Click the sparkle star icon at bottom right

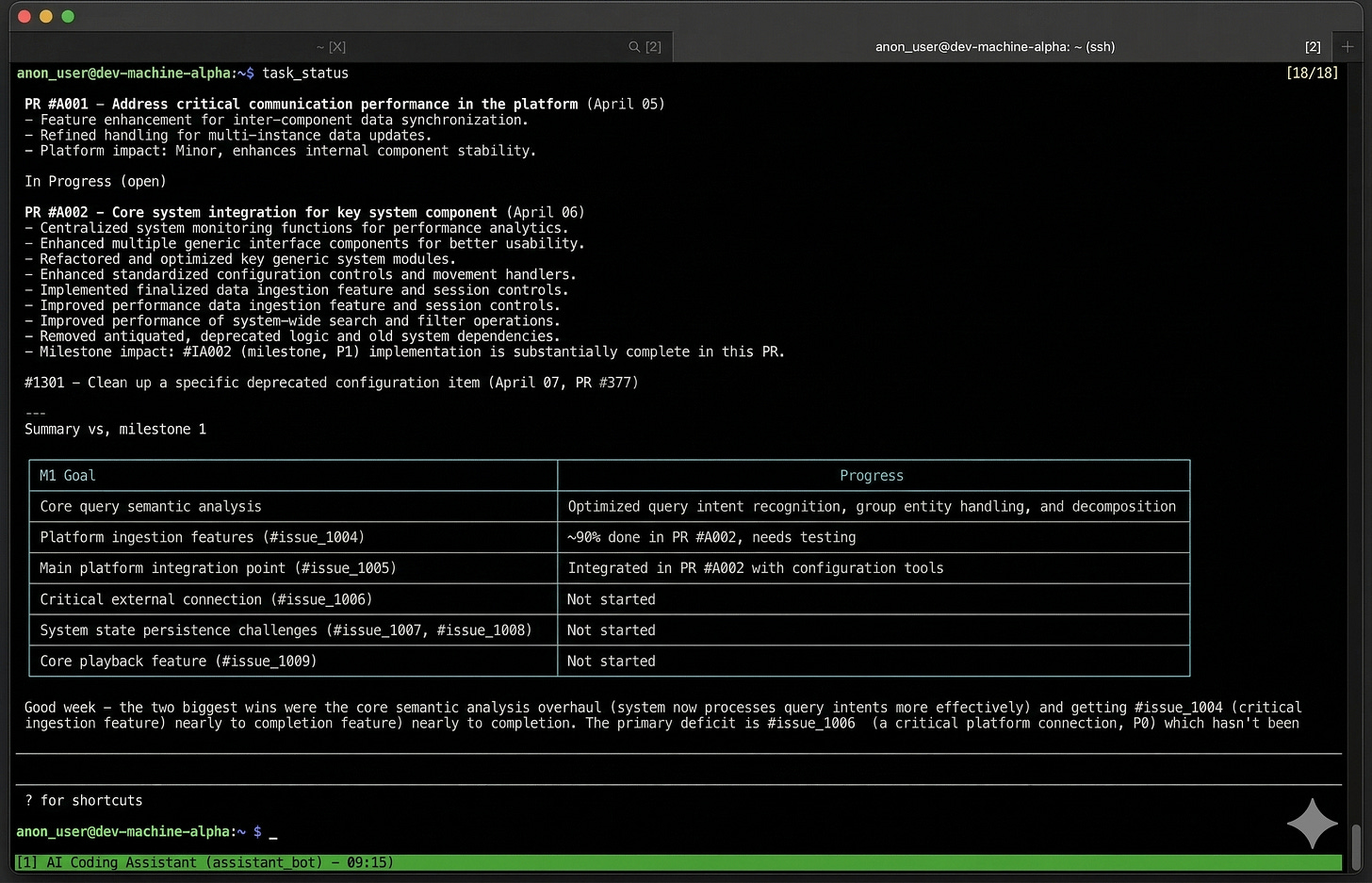click(x=1313, y=823)
